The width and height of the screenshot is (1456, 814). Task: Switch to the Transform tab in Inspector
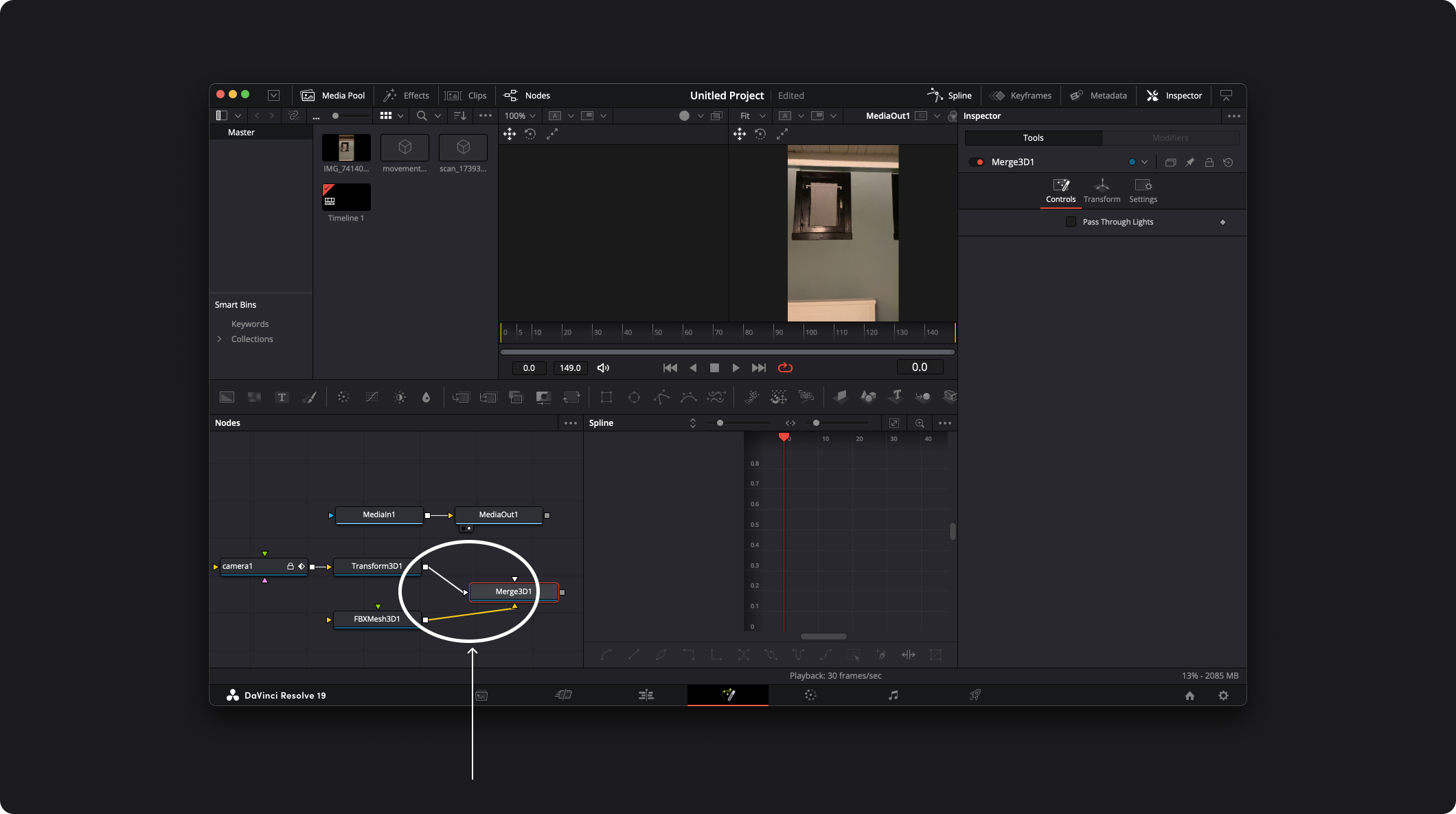[1102, 191]
